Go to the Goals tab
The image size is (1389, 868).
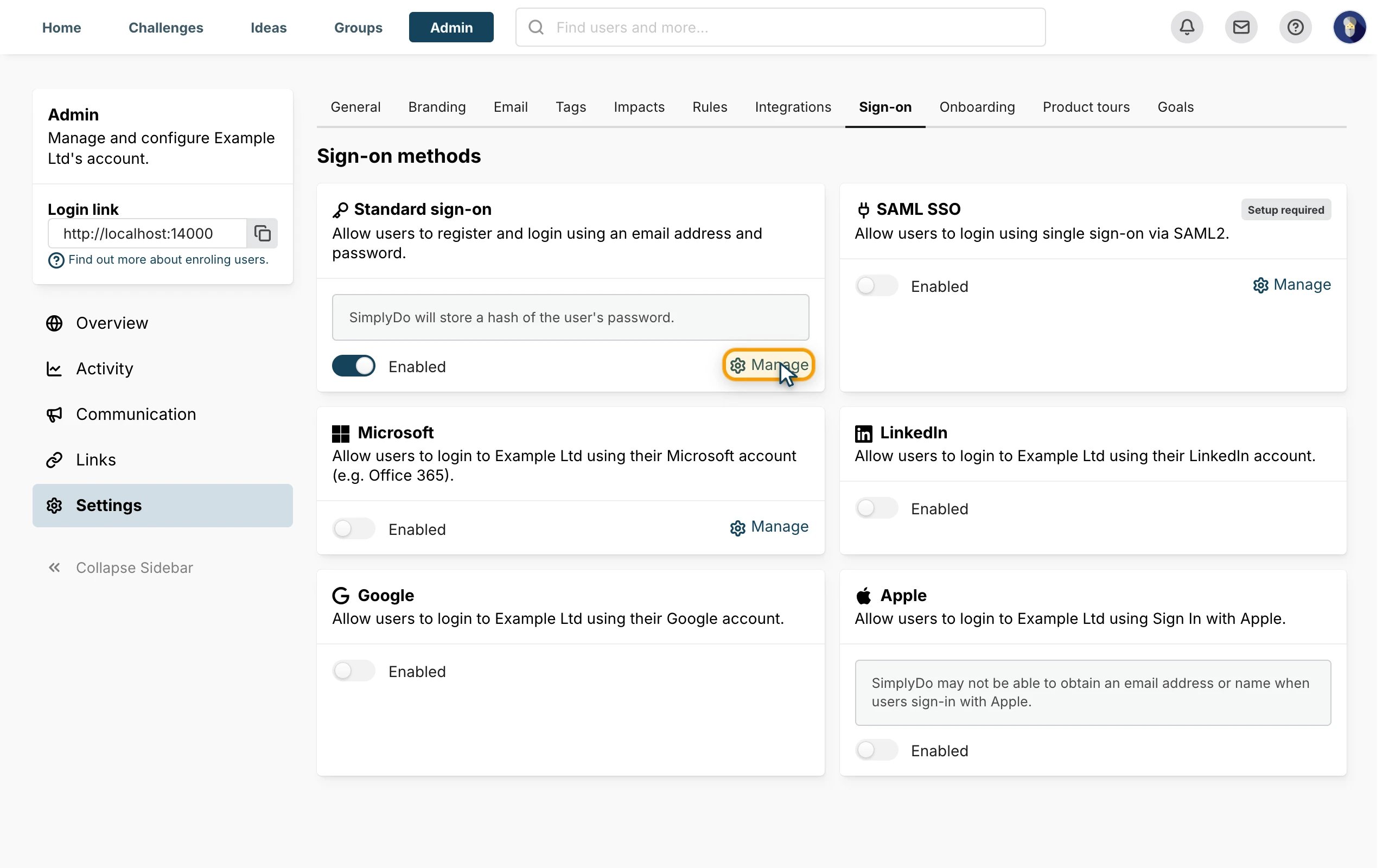pos(1175,107)
